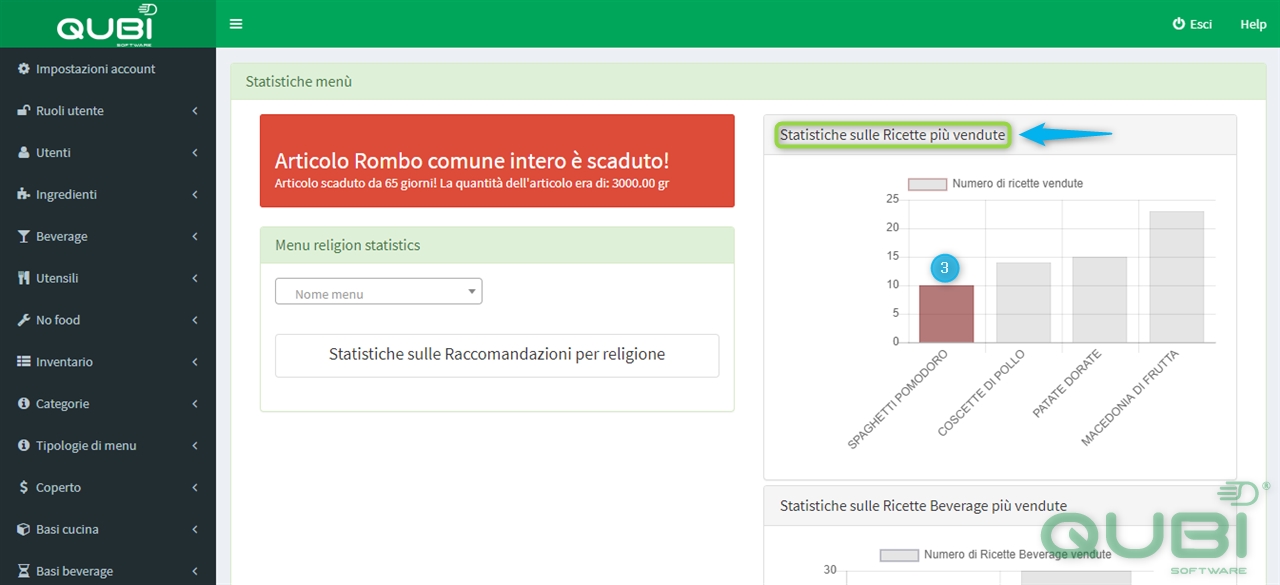Click the QUBI Software logo in header

click(x=107, y=24)
